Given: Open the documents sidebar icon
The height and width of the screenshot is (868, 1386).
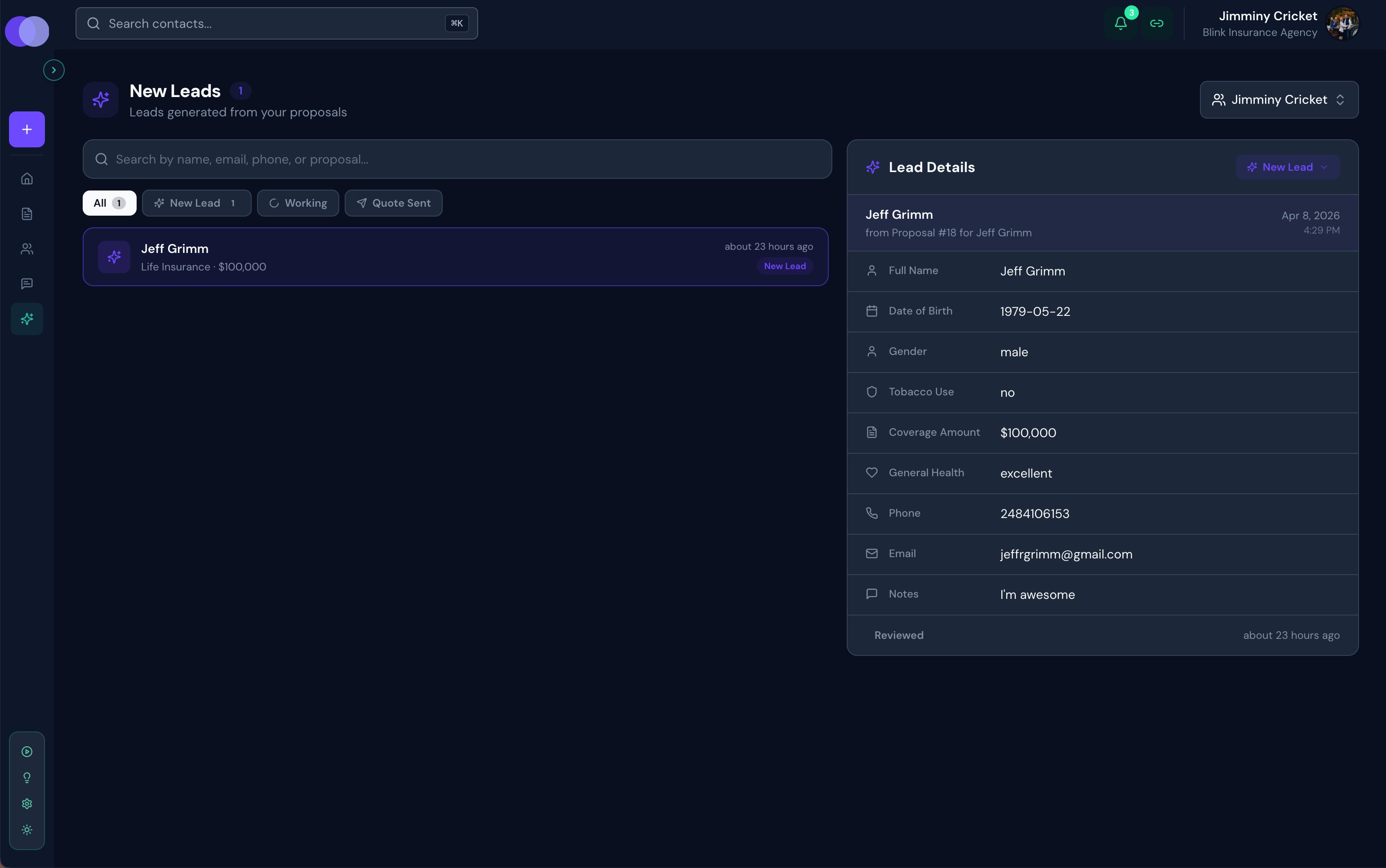Looking at the screenshot, I should coord(27,213).
